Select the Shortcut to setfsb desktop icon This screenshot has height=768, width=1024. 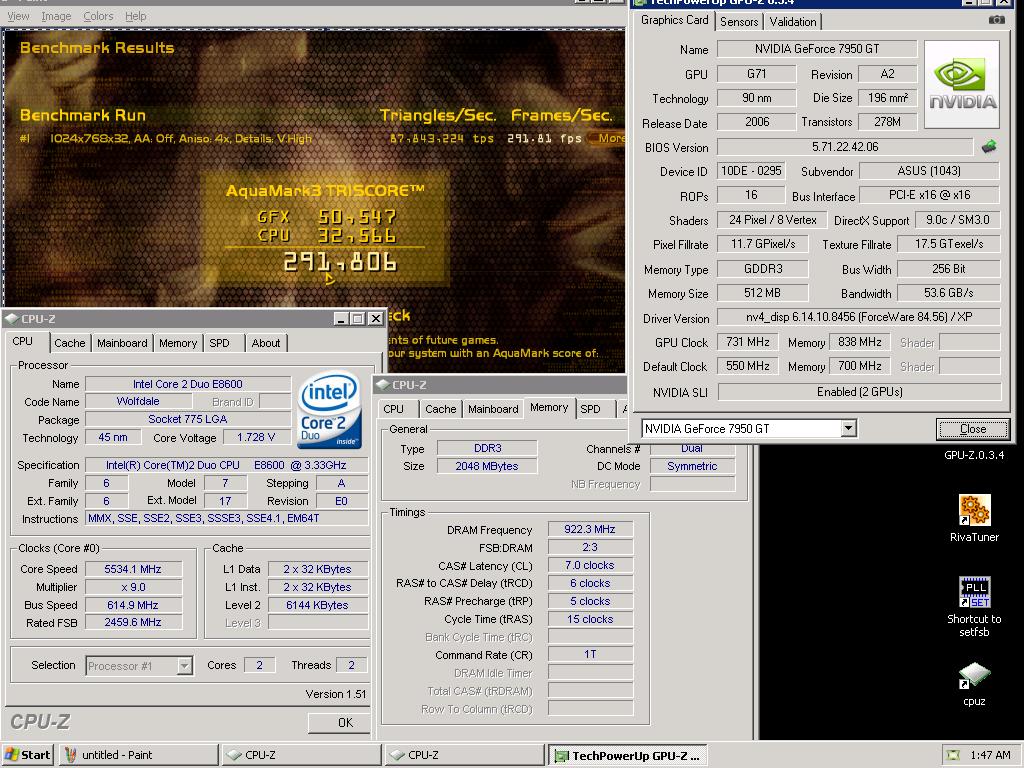pyautogui.click(x=974, y=607)
